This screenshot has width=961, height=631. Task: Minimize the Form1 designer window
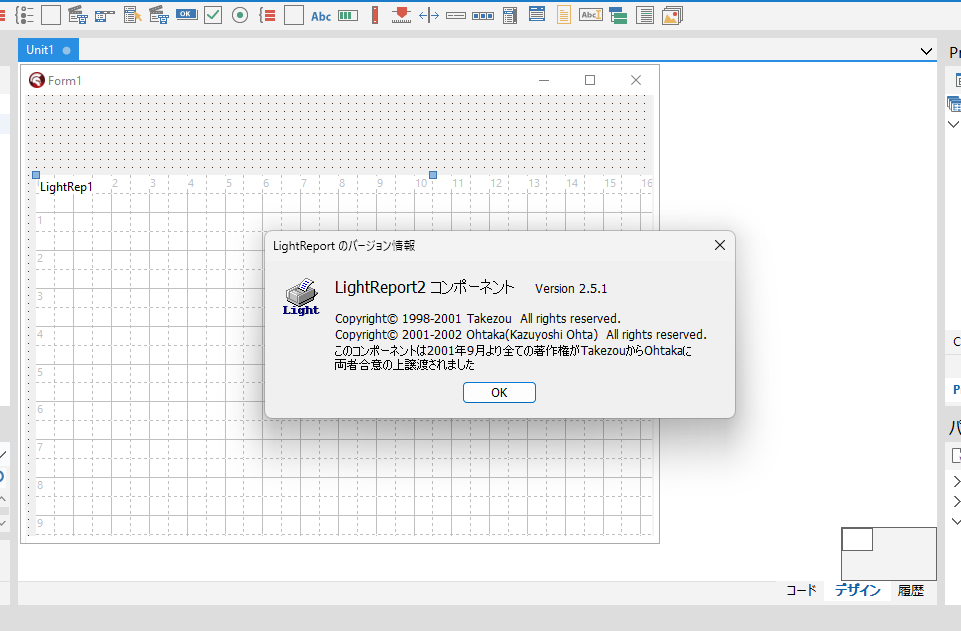tap(544, 80)
